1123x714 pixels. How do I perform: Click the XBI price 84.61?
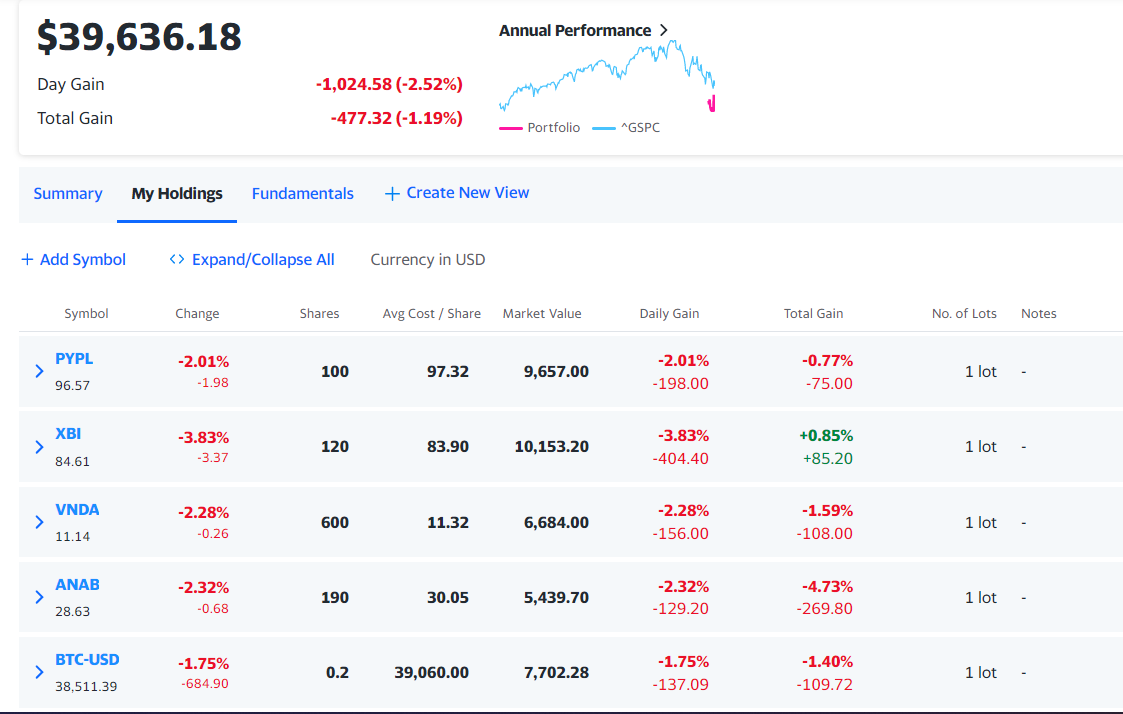pos(72,461)
